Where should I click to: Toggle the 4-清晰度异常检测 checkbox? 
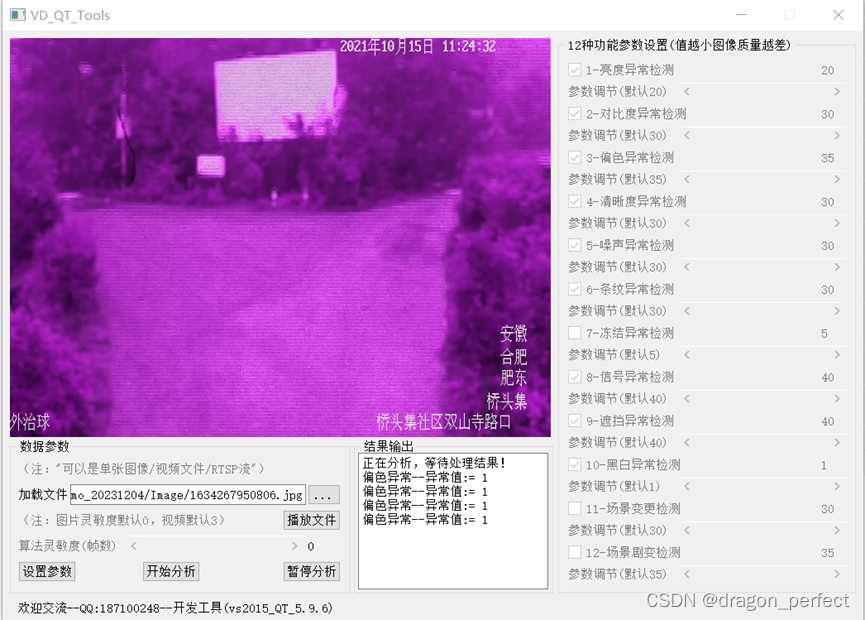pyautogui.click(x=574, y=201)
